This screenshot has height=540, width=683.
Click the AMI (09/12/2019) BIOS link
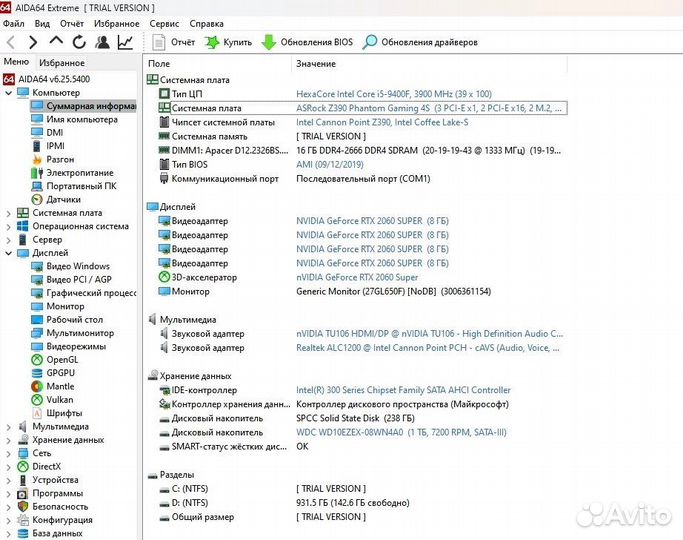[330, 165]
